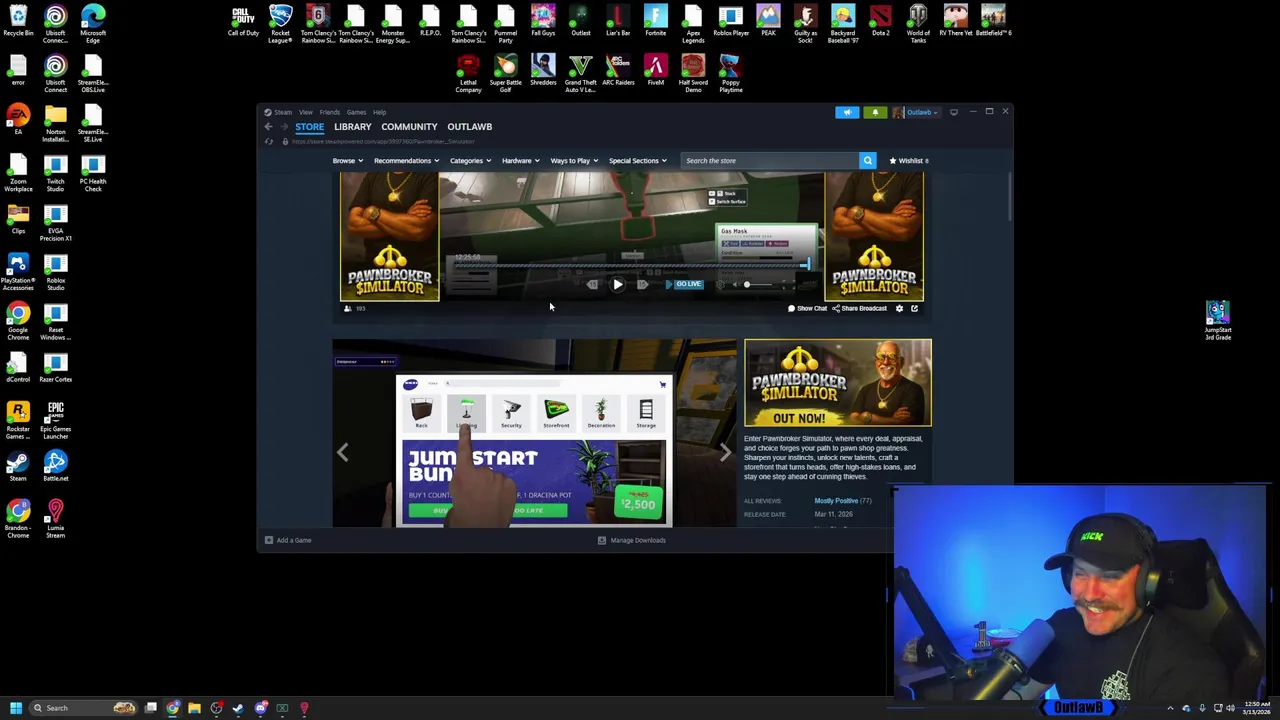
Task: Click Mostly Positive reviews link
Action: coord(836,501)
